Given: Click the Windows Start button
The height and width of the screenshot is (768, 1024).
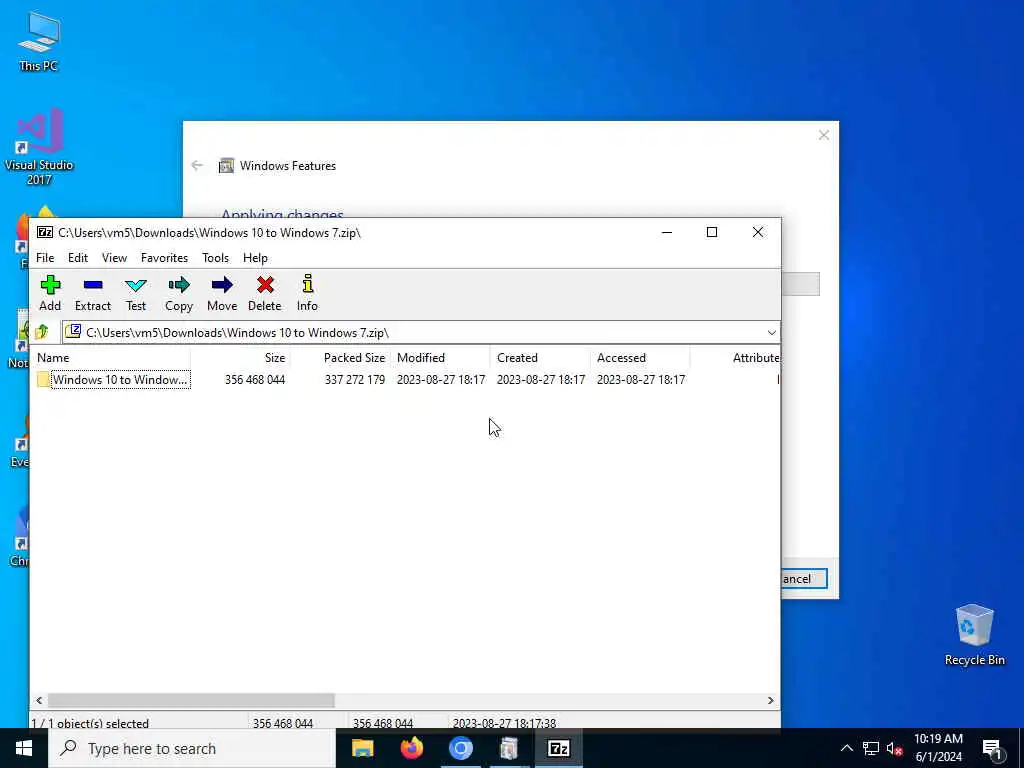Looking at the screenshot, I should (24, 748).
